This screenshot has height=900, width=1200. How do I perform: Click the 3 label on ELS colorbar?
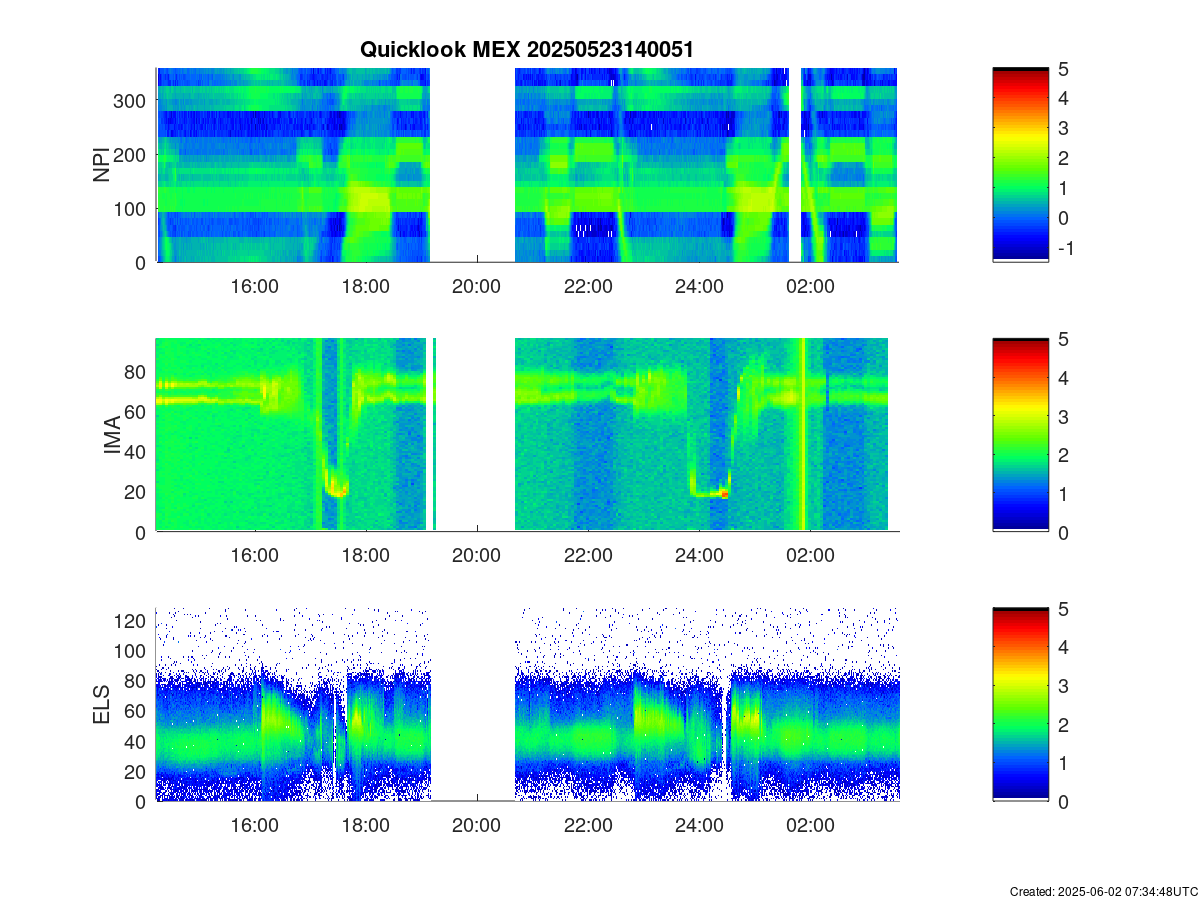pyautogui.click(x=1064, y=685)
